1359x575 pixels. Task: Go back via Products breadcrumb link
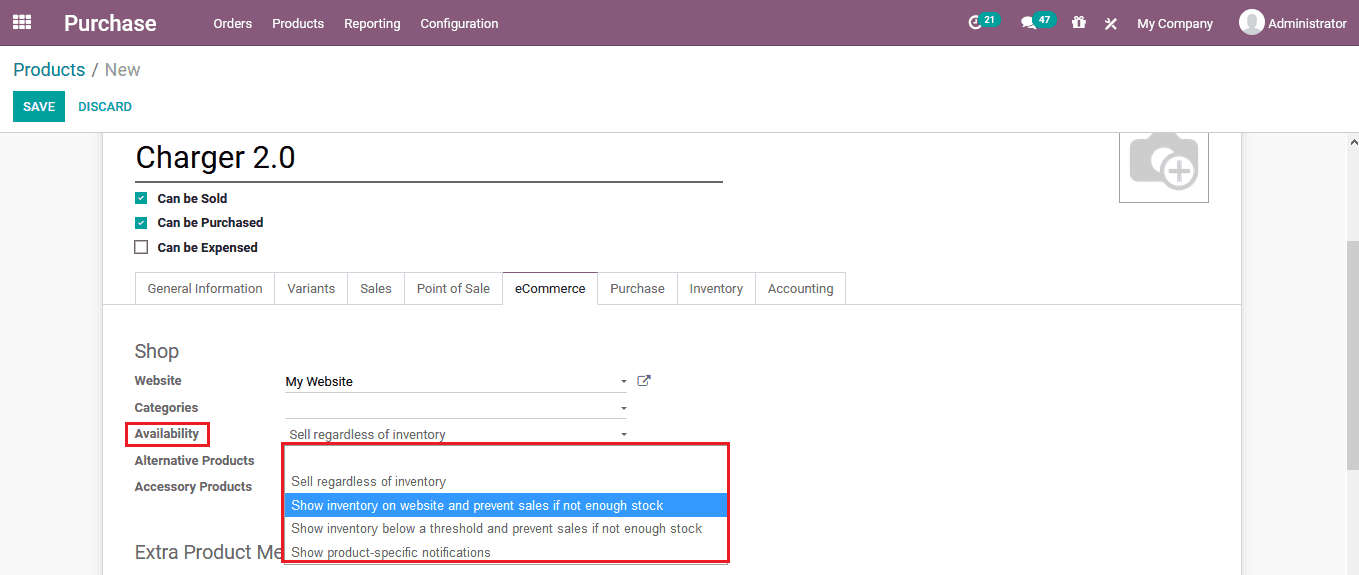[x=49, y=70]
